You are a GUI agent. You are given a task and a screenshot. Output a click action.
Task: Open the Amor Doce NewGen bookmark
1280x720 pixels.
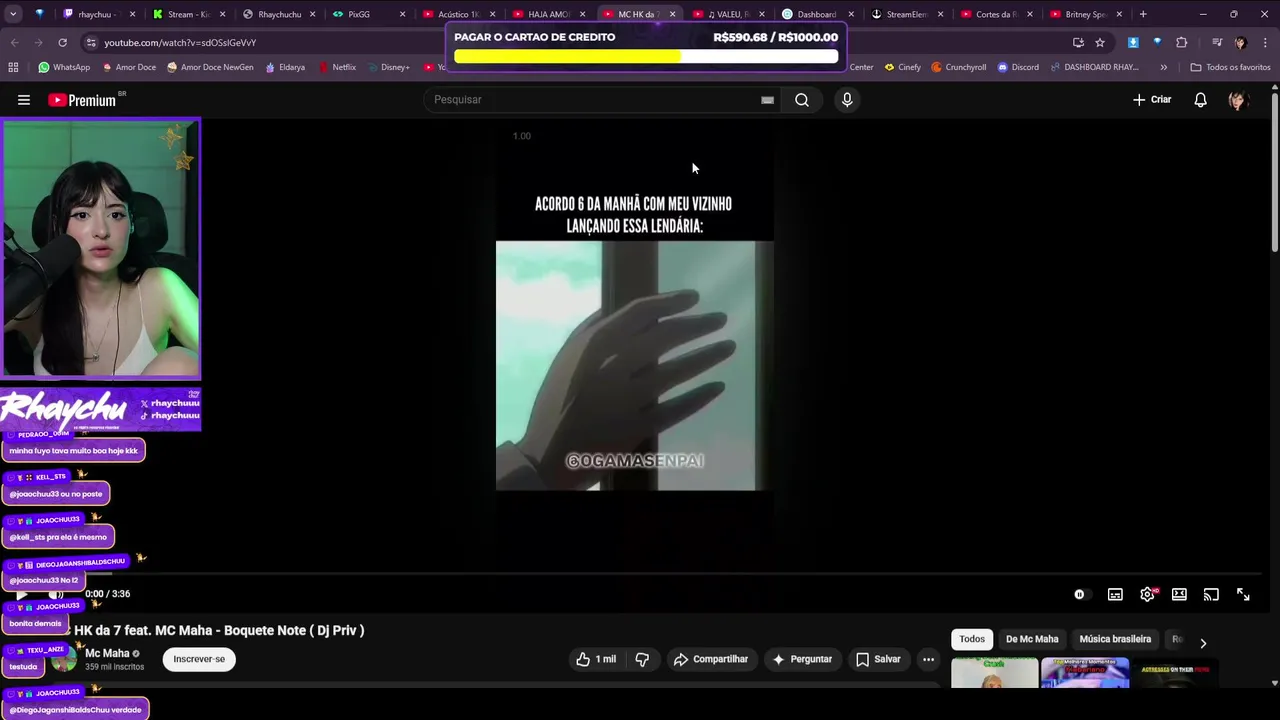(x=210, y=67)
